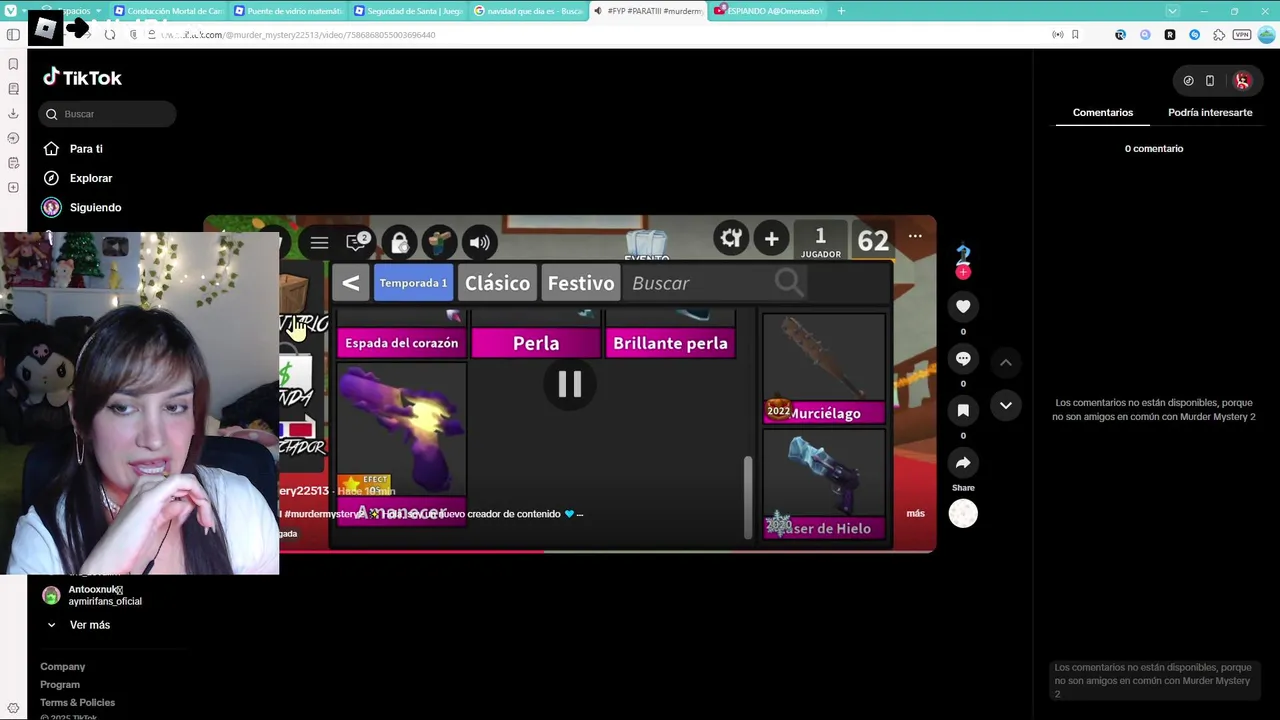Pause the video with the center pause button
Screen dimensions: 1280x720
(569, 384)
